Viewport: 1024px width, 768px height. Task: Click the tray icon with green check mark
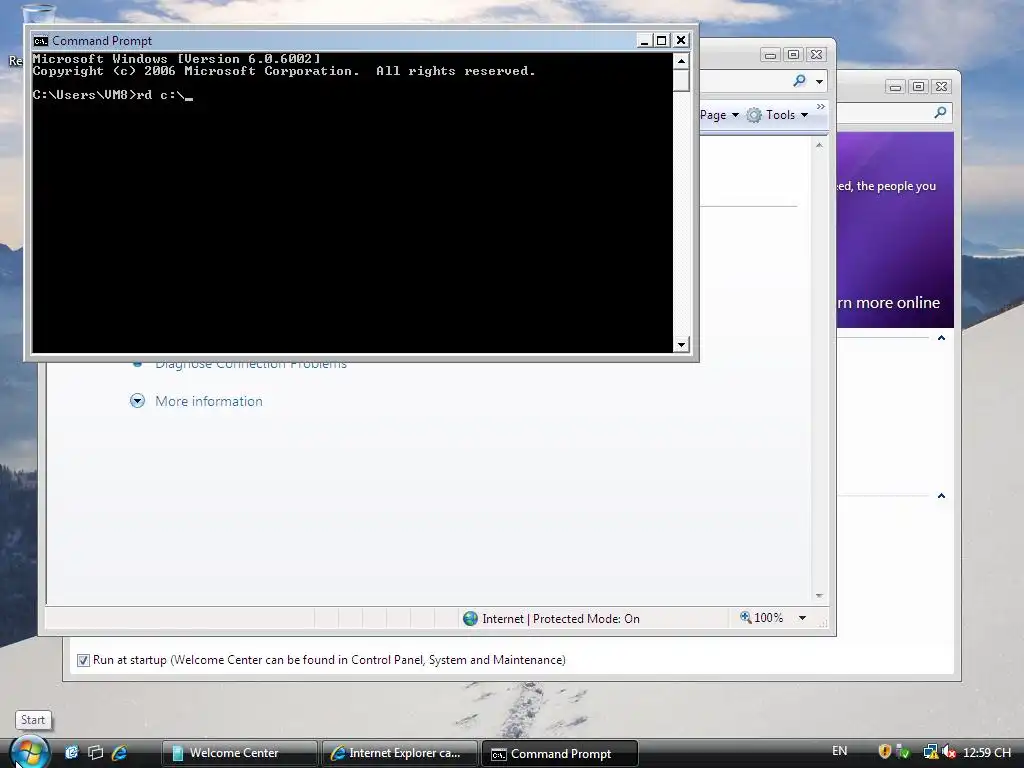[x=904, y=752]
